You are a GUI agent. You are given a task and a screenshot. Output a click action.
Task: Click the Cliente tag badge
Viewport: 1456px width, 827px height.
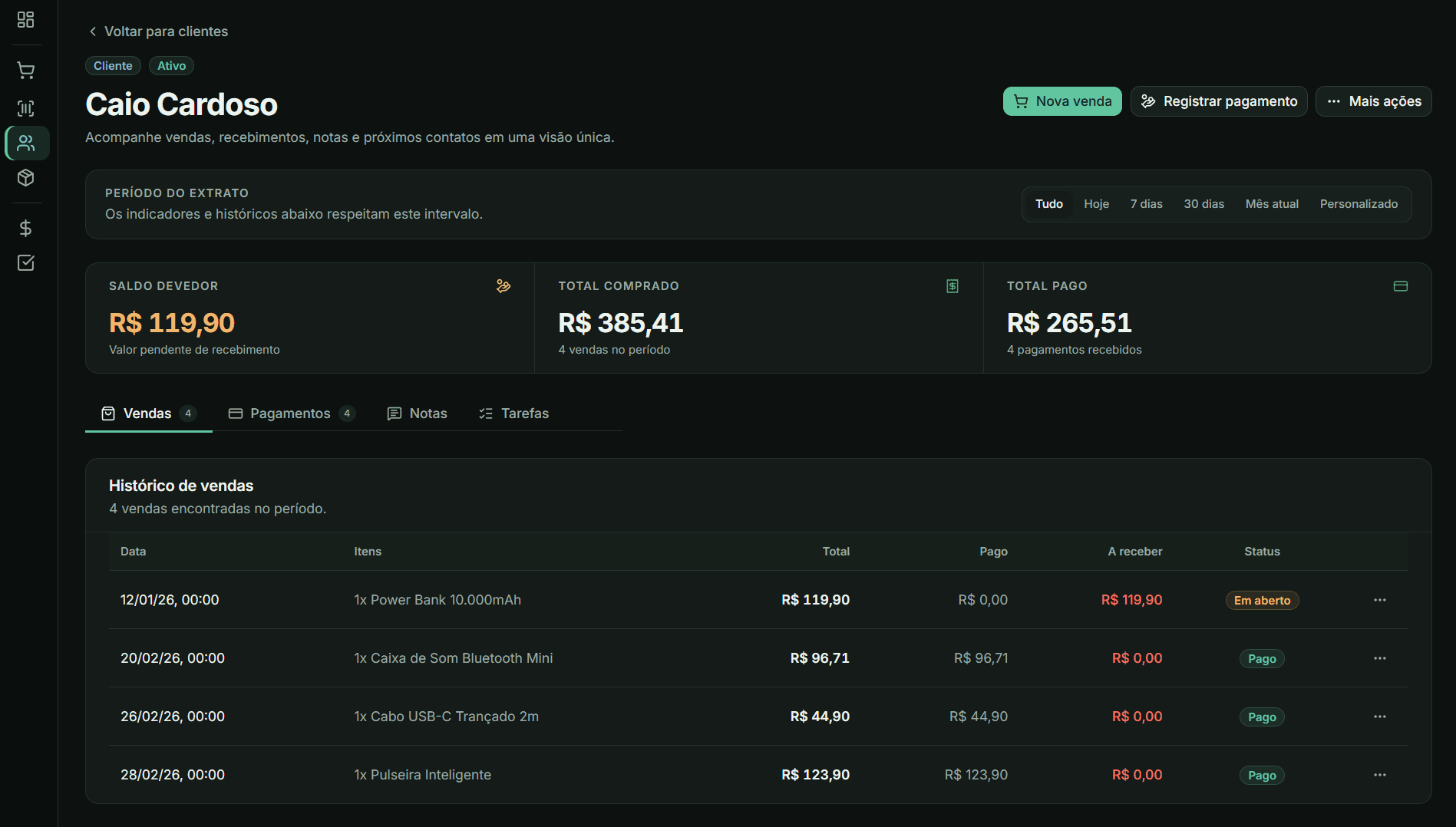click(113, 66)
